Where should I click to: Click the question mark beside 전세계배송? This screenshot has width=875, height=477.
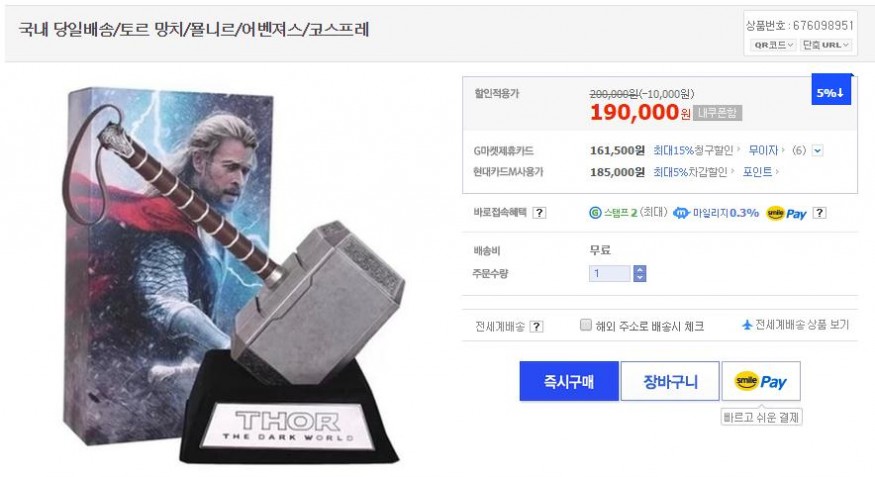tap(536, 326)
